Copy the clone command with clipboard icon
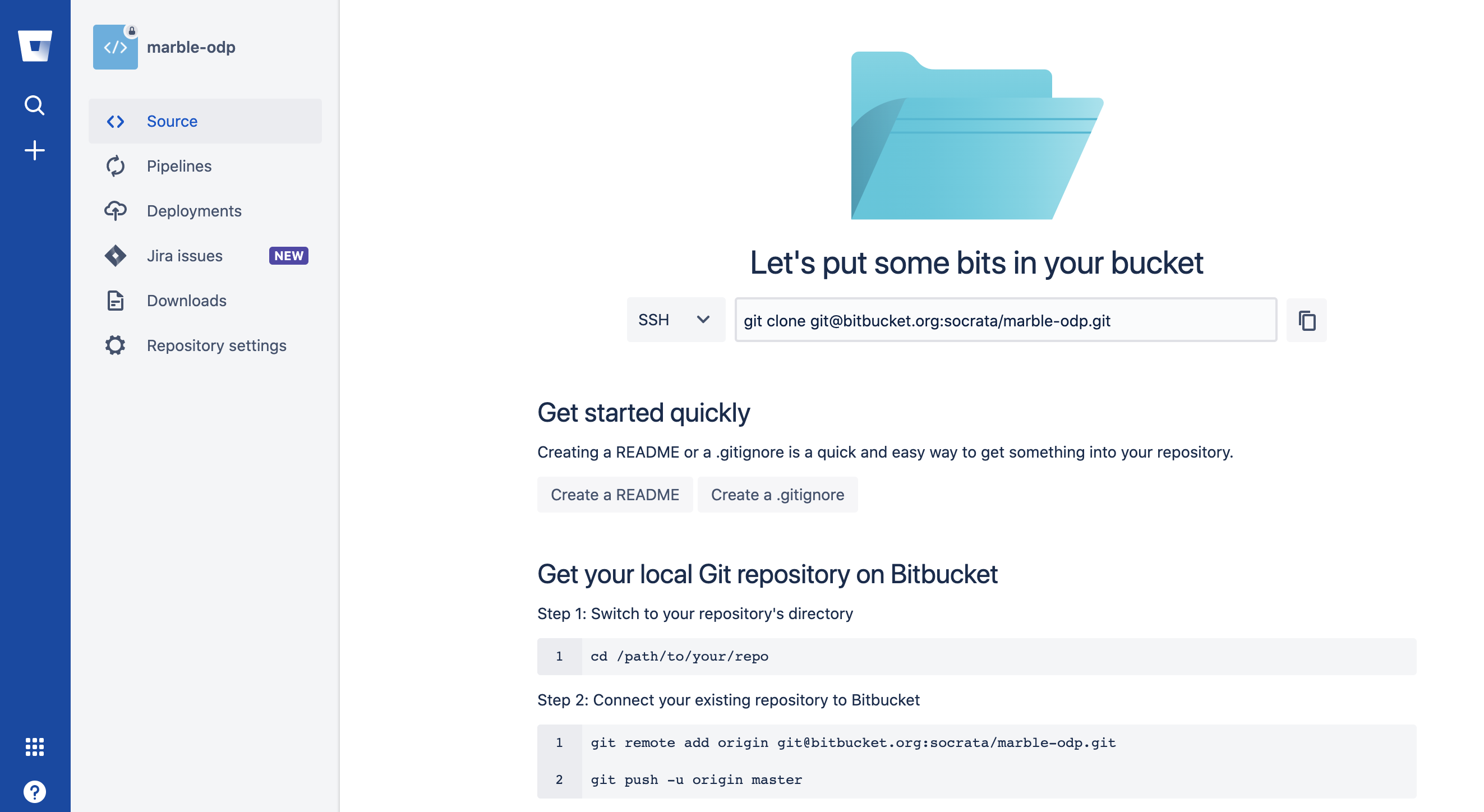 pos(1307,320)
